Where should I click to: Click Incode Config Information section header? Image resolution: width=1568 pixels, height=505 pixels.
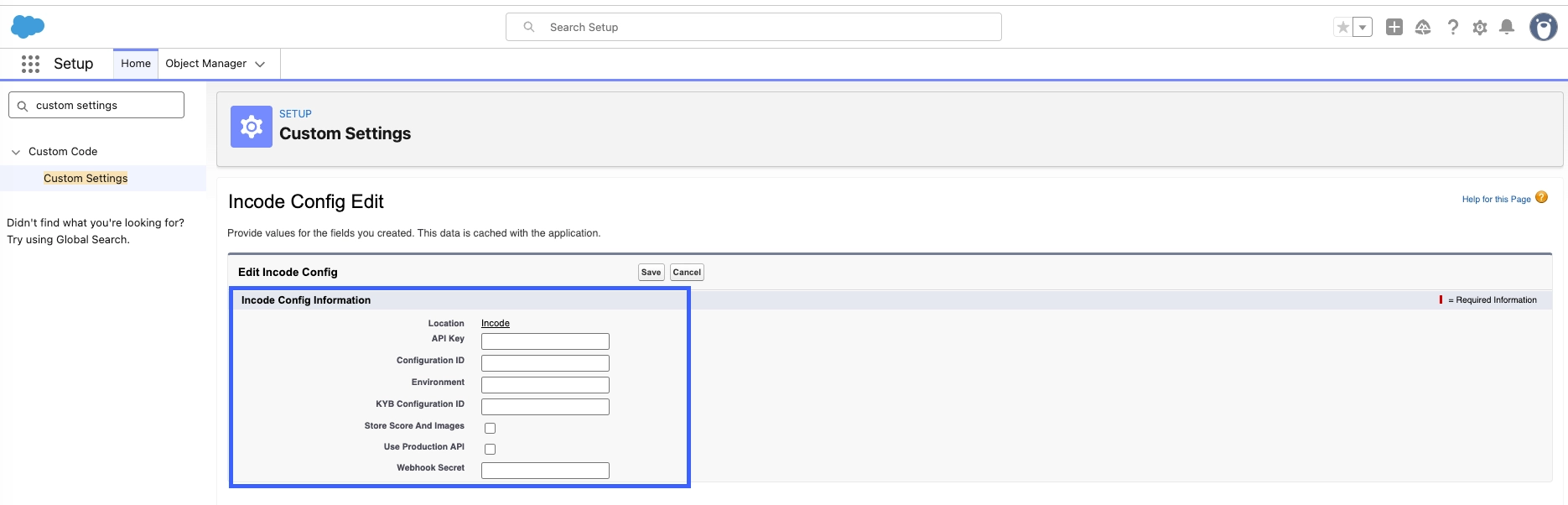coord(306,300)
